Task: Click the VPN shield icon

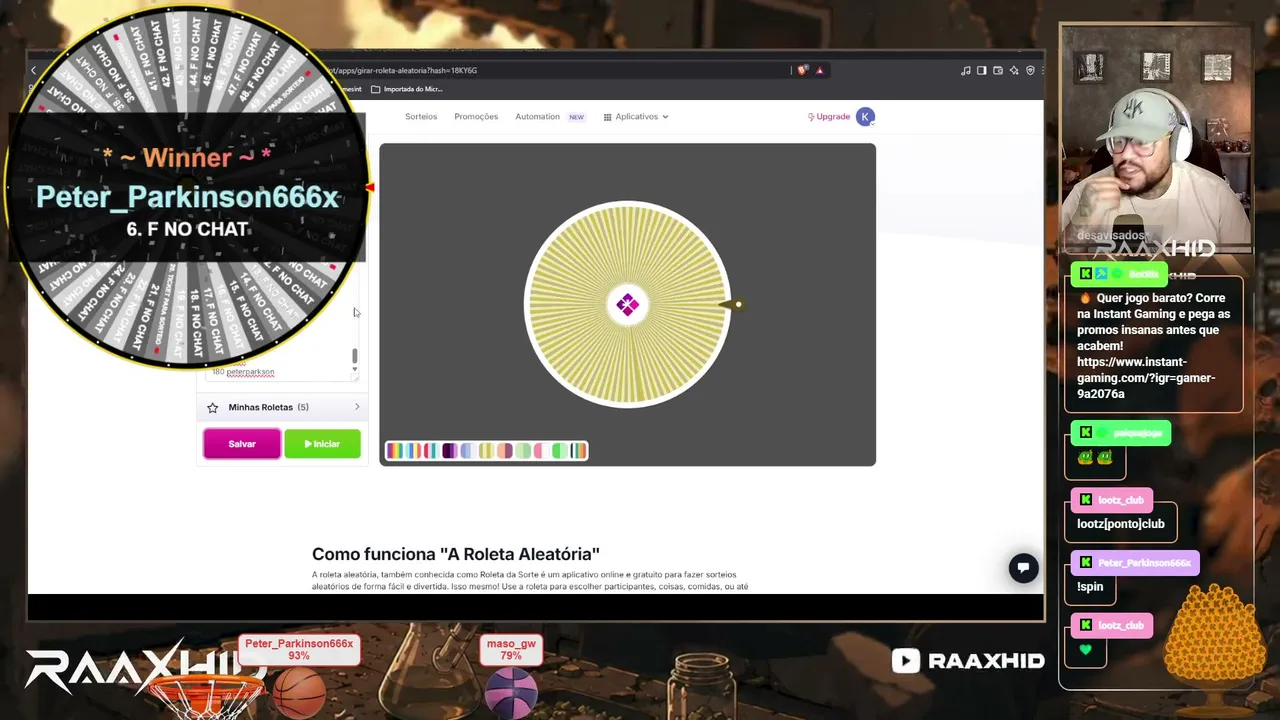Action: [x=1030, y=70]
